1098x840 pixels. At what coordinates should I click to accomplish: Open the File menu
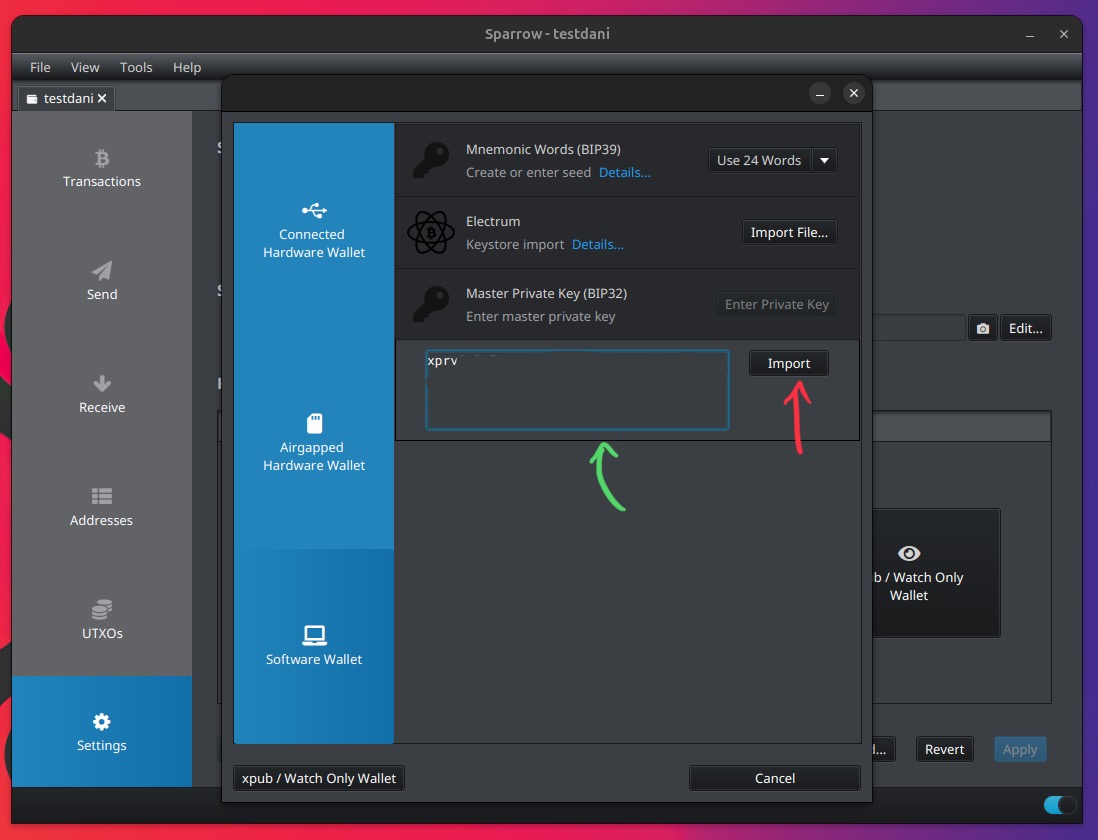point(40,67)
